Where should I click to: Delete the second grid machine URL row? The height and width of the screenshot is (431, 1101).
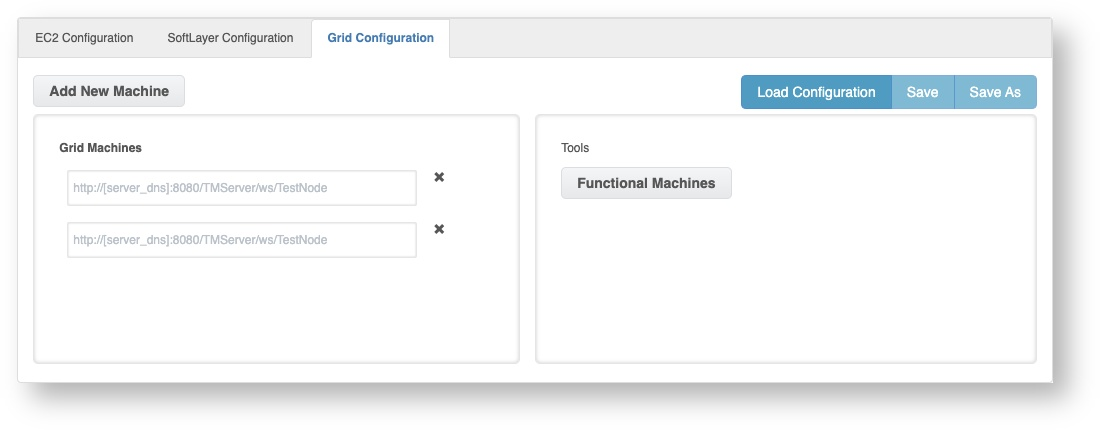click(439, 229)
